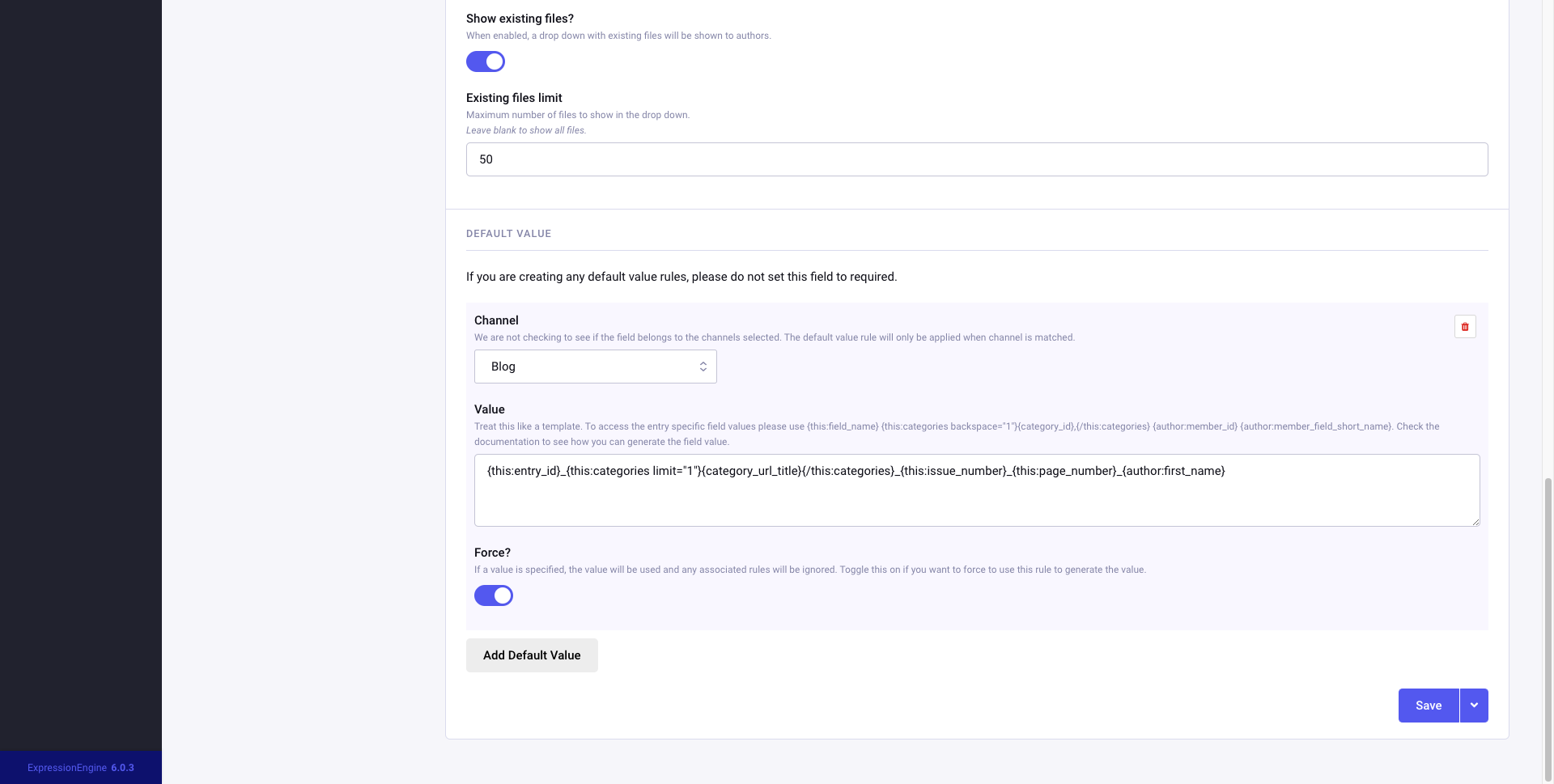Click the Save button
1554x784 pixels.
(x=1429, y=706)
